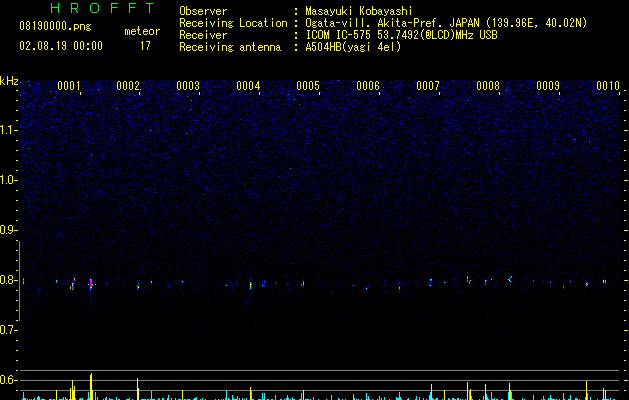This screenshot has width=629, height=400.
Task: Click the 0004 minute marker
Action: coord(248,85)
